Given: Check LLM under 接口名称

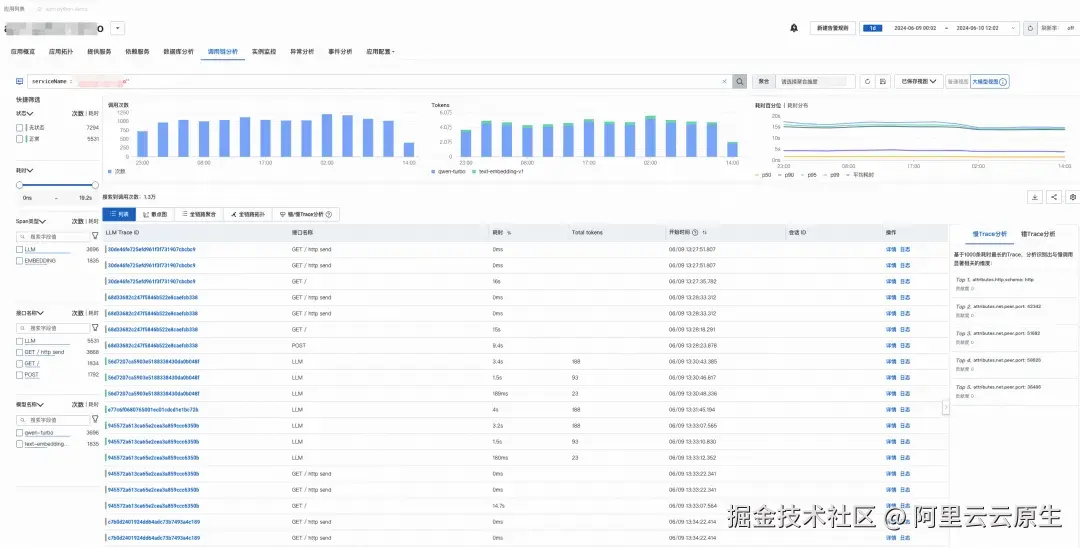Looking at the screenshot, I should click(x=19, y=341).
